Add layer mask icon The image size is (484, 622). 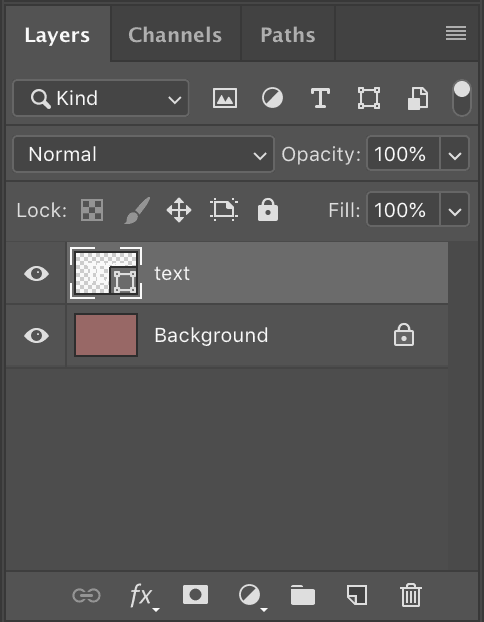tap(195, 595)
